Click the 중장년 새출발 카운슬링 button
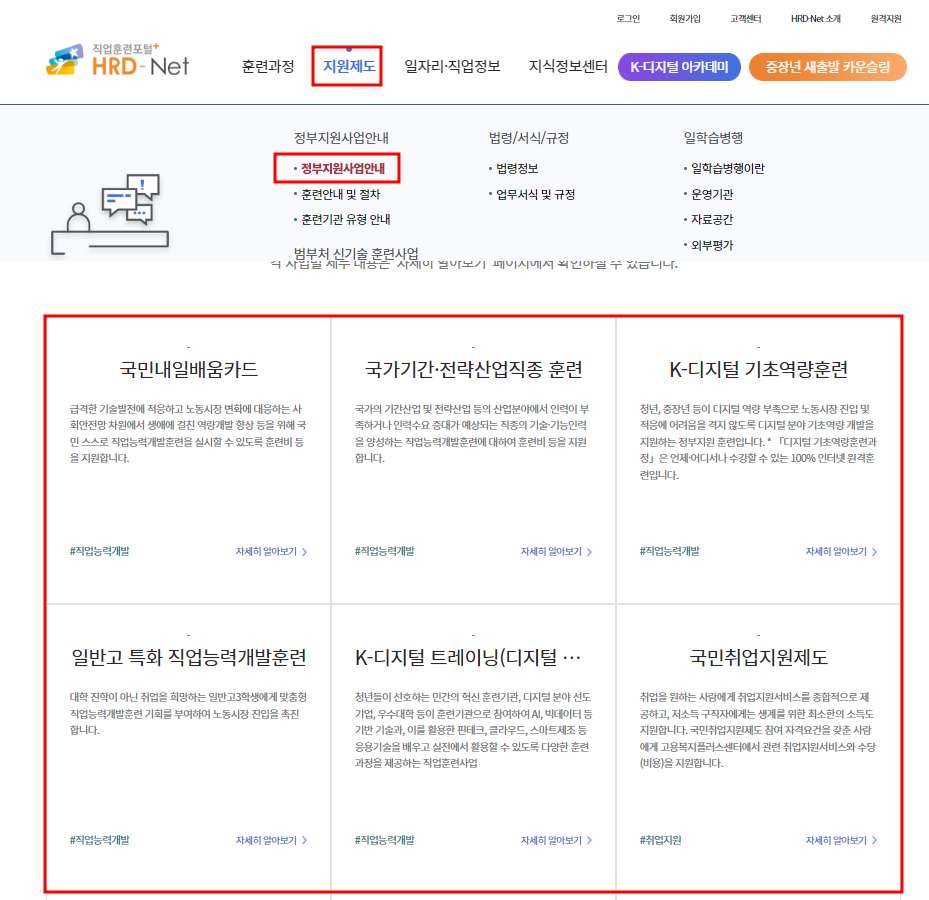 pos(828,67)
